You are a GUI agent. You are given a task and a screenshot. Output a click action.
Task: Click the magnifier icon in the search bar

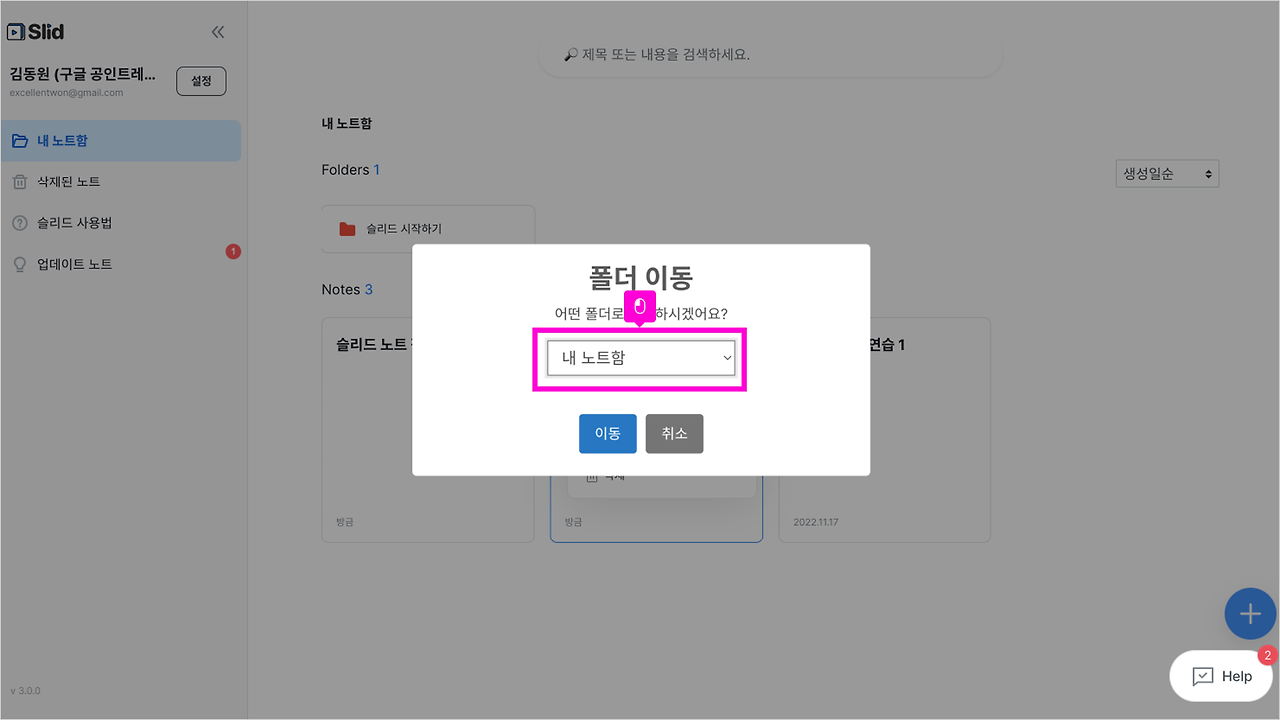pos(570,54)
